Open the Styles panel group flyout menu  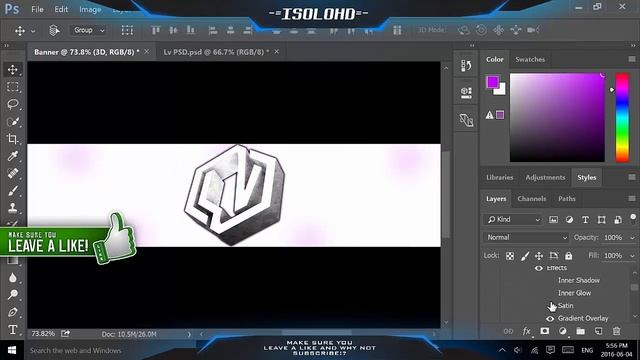pyautogui.click(x=632, y=177)
